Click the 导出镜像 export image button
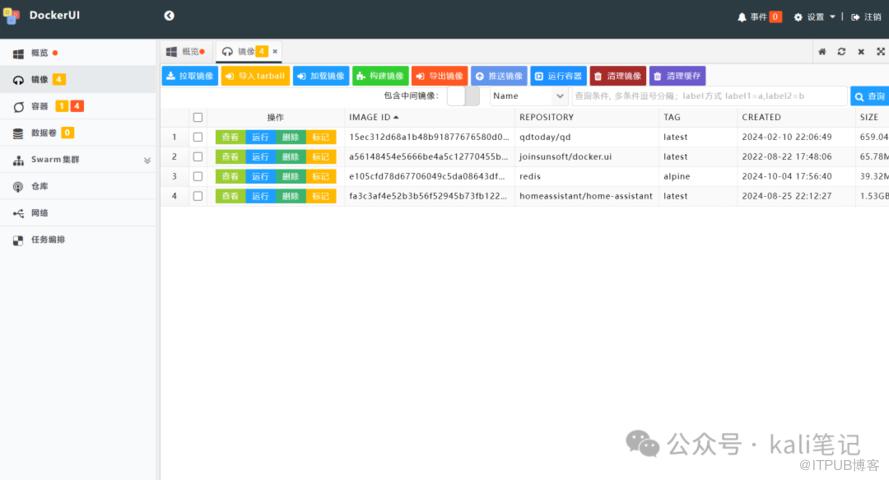The width and height of the screenshot is (889, 480). pos(439,76)
